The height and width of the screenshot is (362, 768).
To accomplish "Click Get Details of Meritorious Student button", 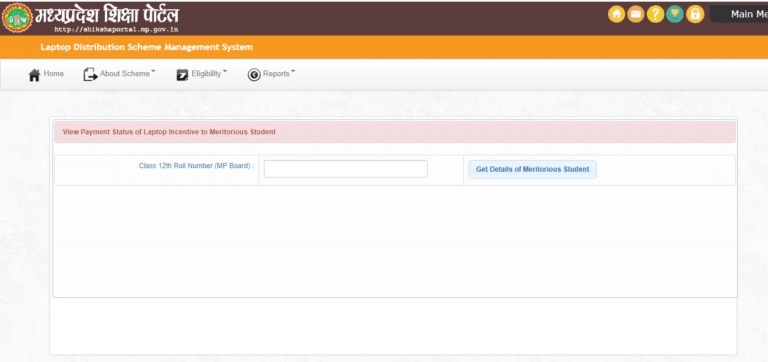I will (x=532, y=169).
